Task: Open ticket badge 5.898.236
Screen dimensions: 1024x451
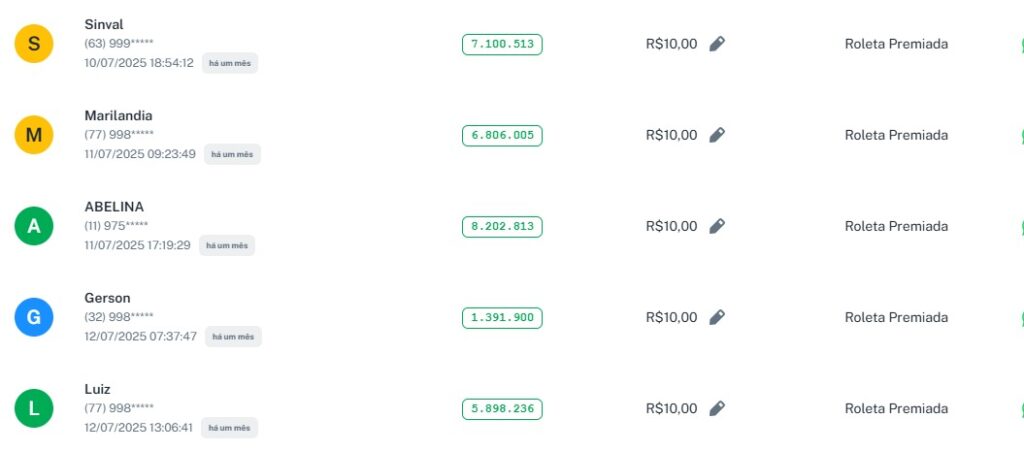Action: pyautogui.click(x=502, y=408)
